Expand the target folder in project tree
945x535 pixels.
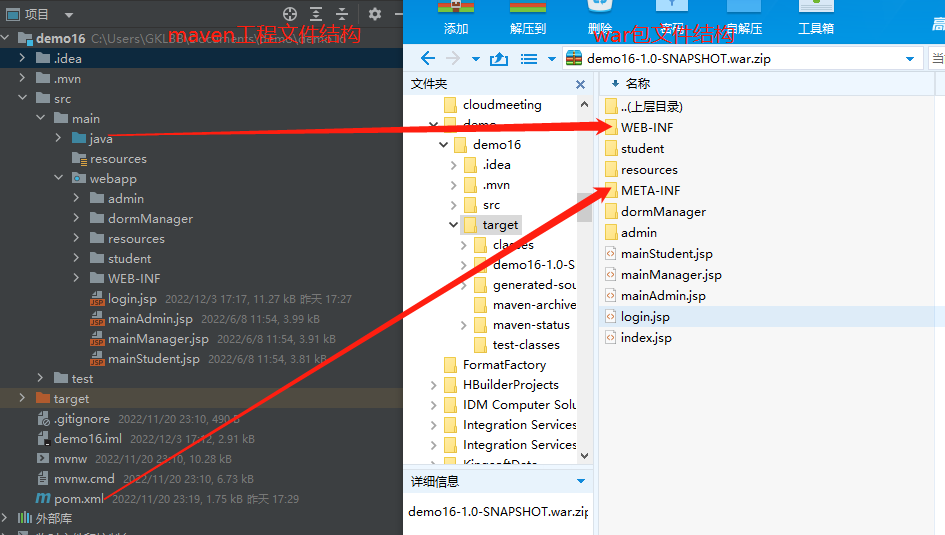point(22,398)
